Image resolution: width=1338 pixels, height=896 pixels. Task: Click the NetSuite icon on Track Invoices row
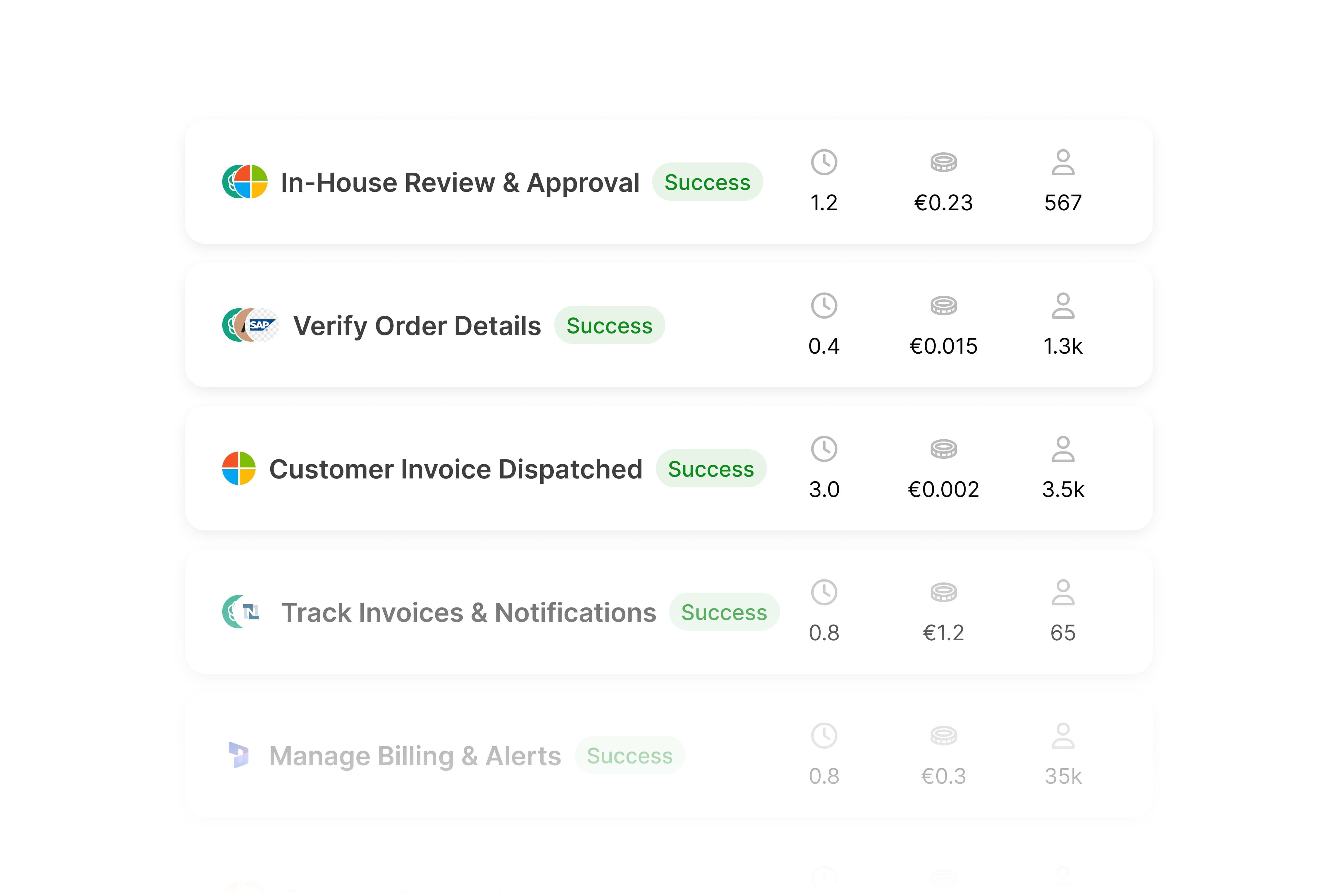click(x=251, y=612)
